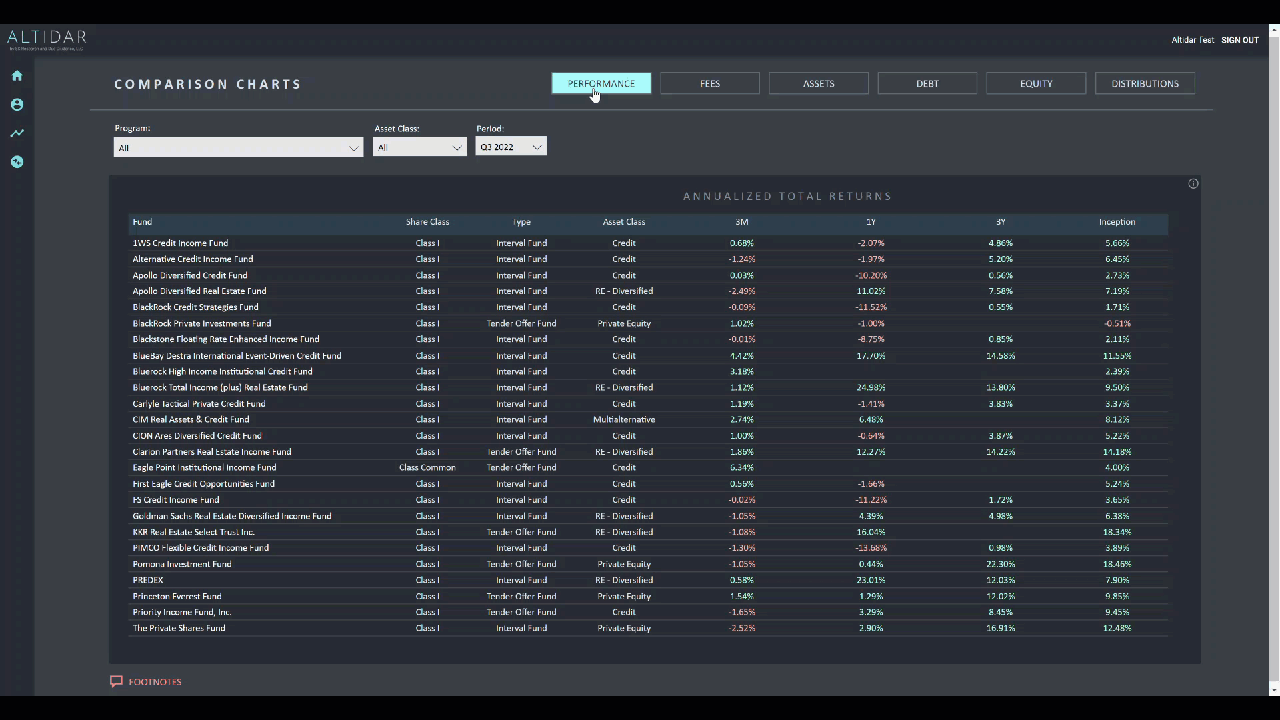1280x720 pixels.
Task: Click the Multialternative asset class cell
Action: [x=624, y=420]
